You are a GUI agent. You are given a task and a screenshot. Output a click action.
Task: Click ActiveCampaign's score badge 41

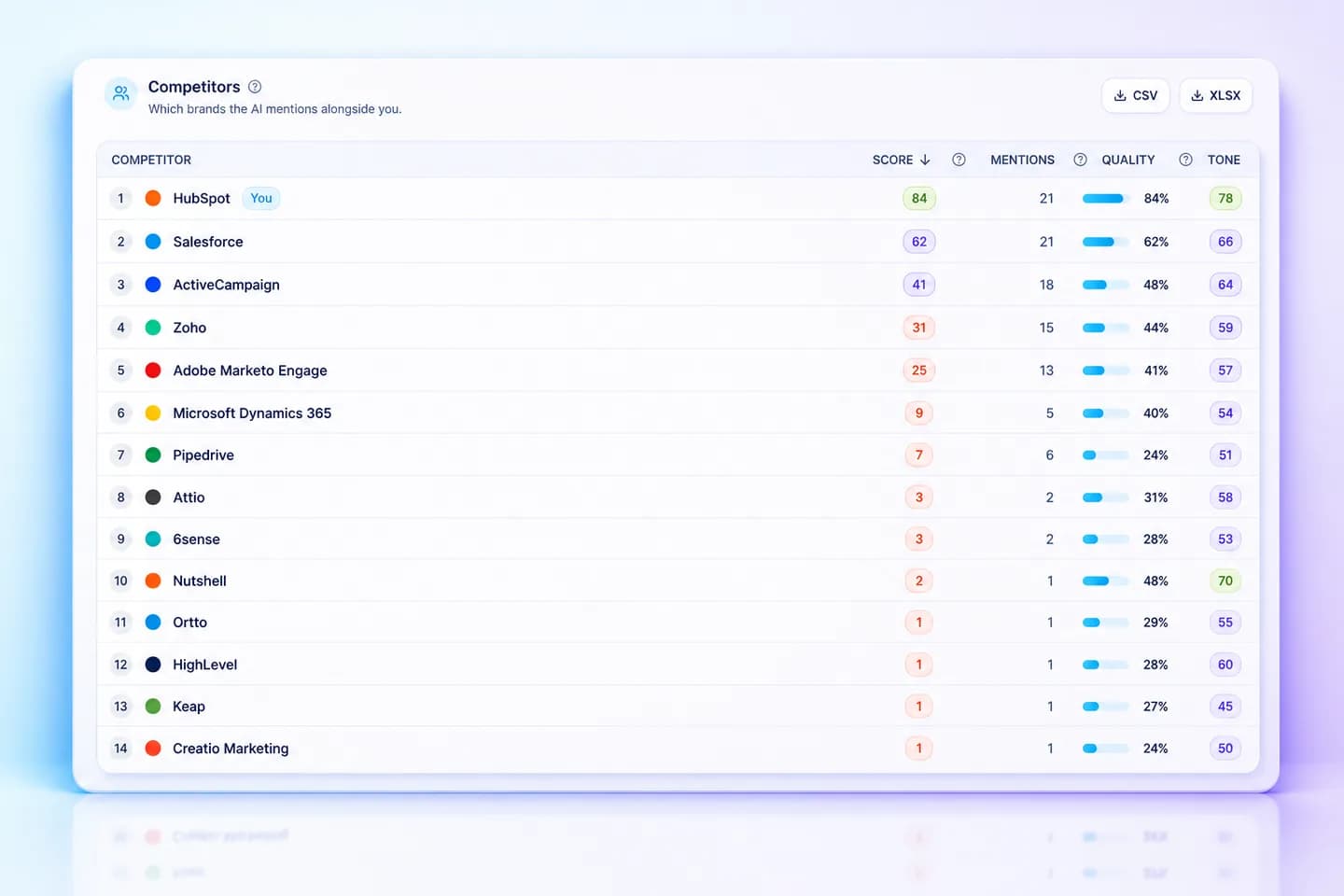(x=919, y=285)
